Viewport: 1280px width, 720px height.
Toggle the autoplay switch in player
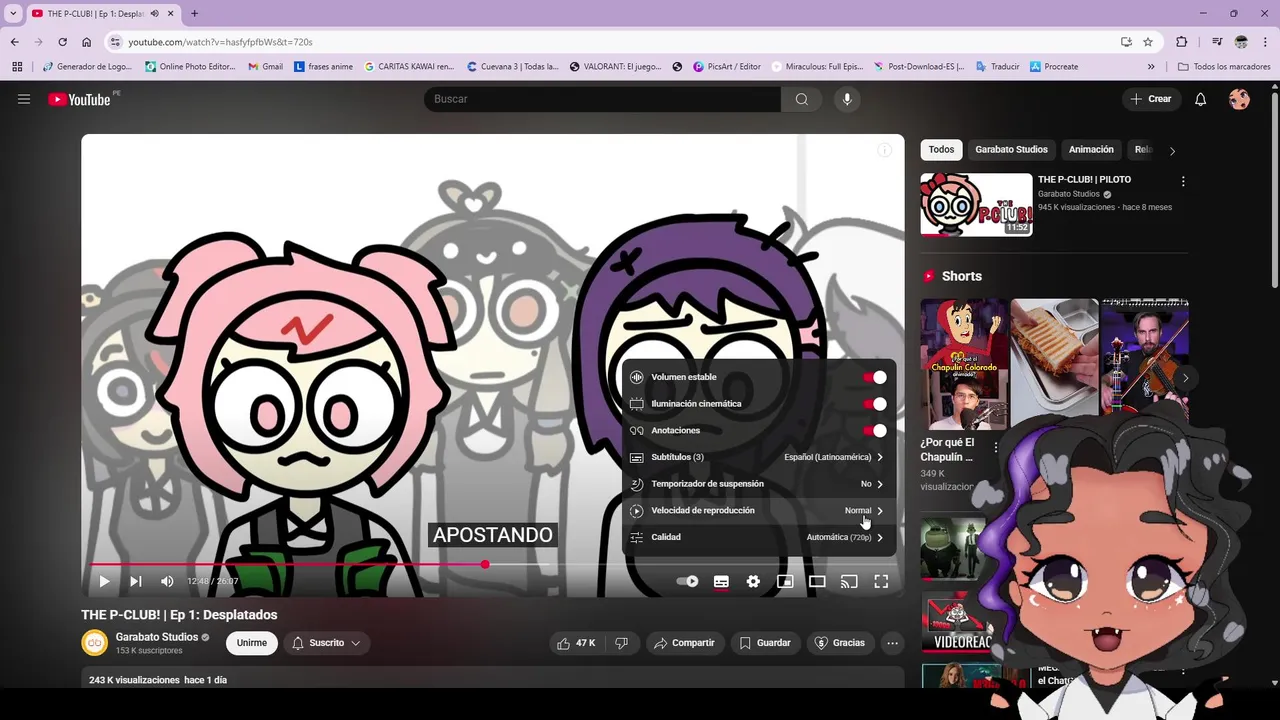(x=688, y=581)
